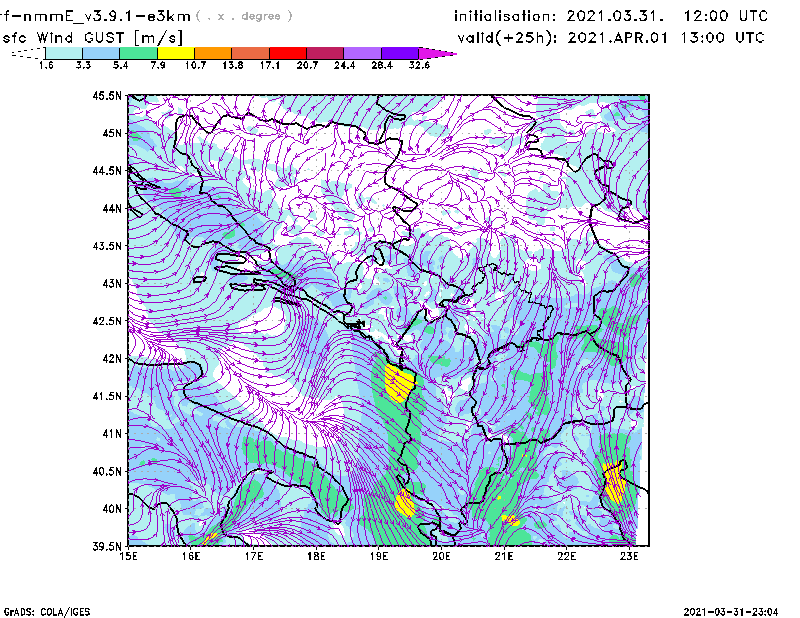Click the 40N latitude axis label
The width and height of the screenshot is (800, 618).
click(x=112, y=509)
